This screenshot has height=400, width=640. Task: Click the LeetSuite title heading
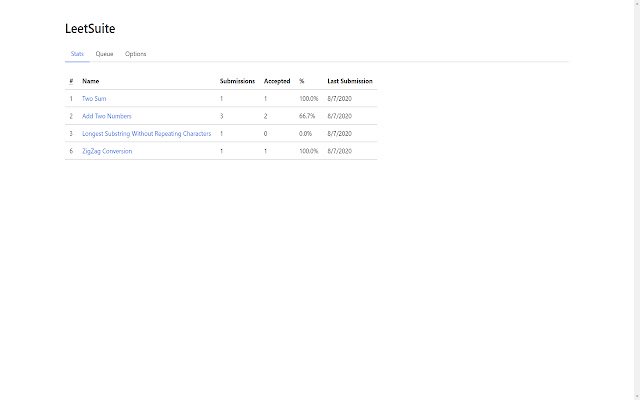click(90, 29)
